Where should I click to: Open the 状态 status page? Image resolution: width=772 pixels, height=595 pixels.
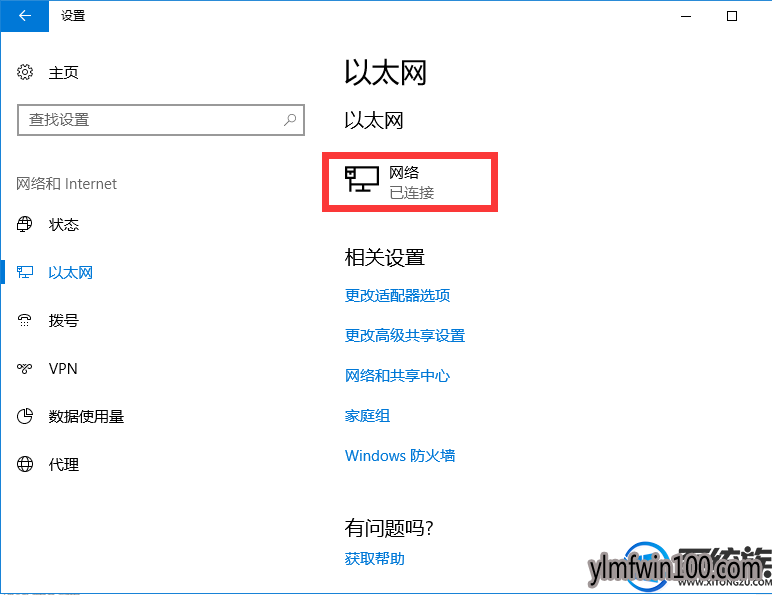64,225
